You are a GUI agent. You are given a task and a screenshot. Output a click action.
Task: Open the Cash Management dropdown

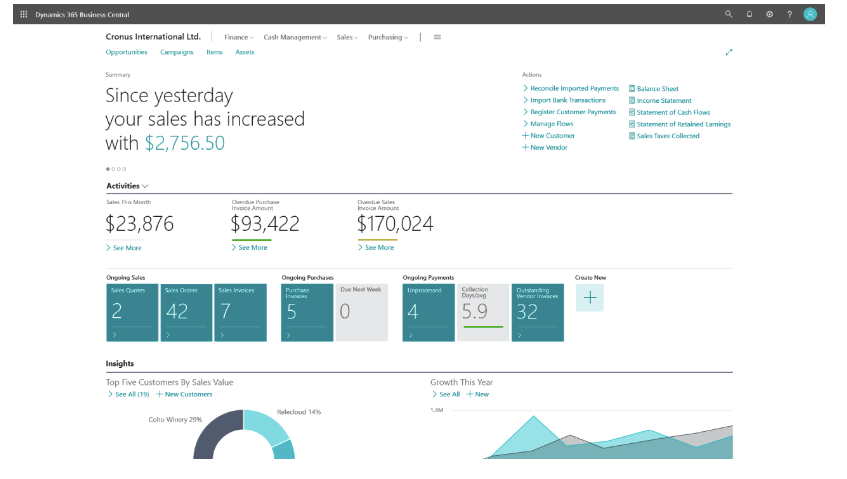point(295,37)
